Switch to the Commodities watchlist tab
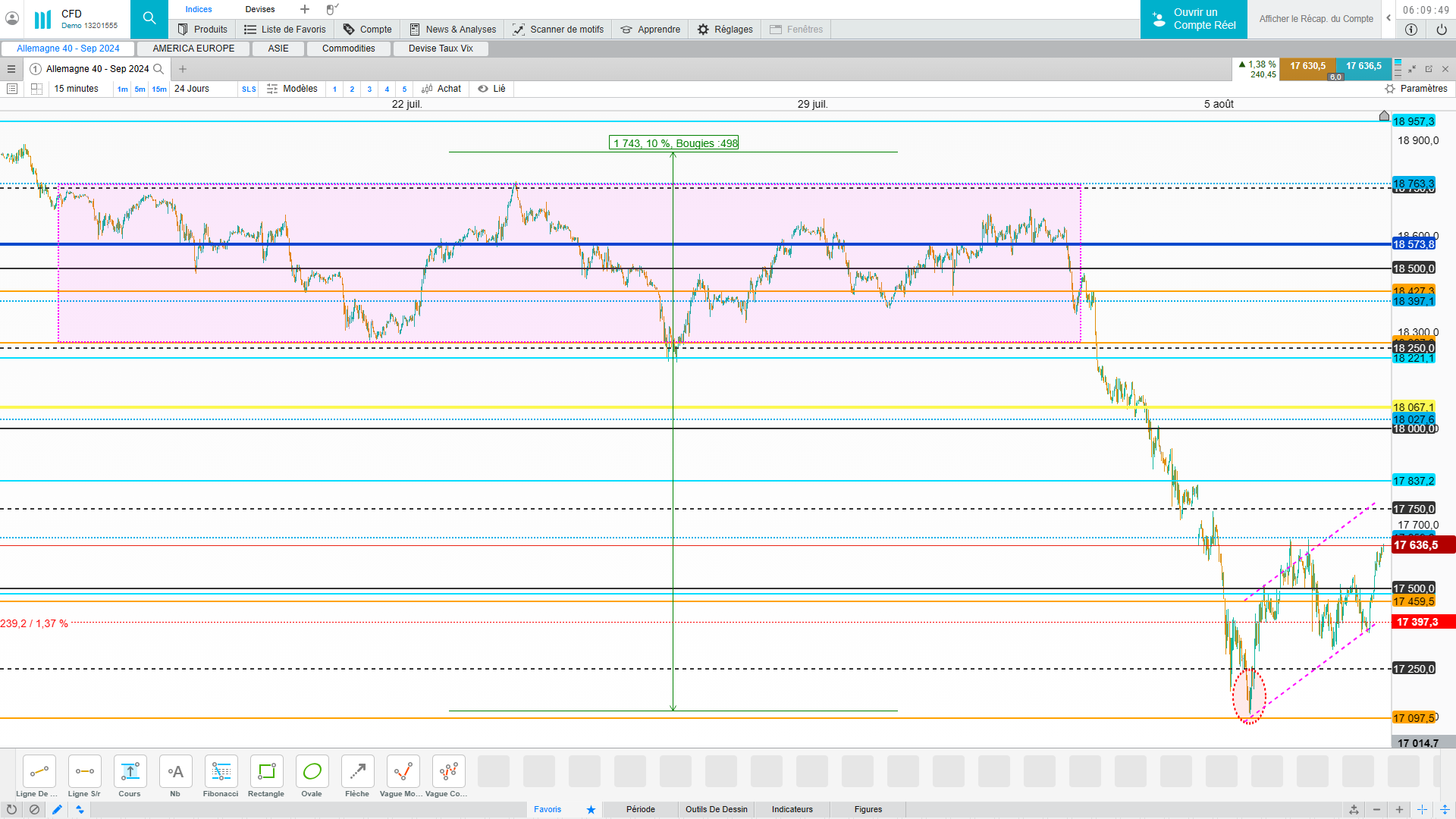The image size is (1456, 819). [348, 49]
